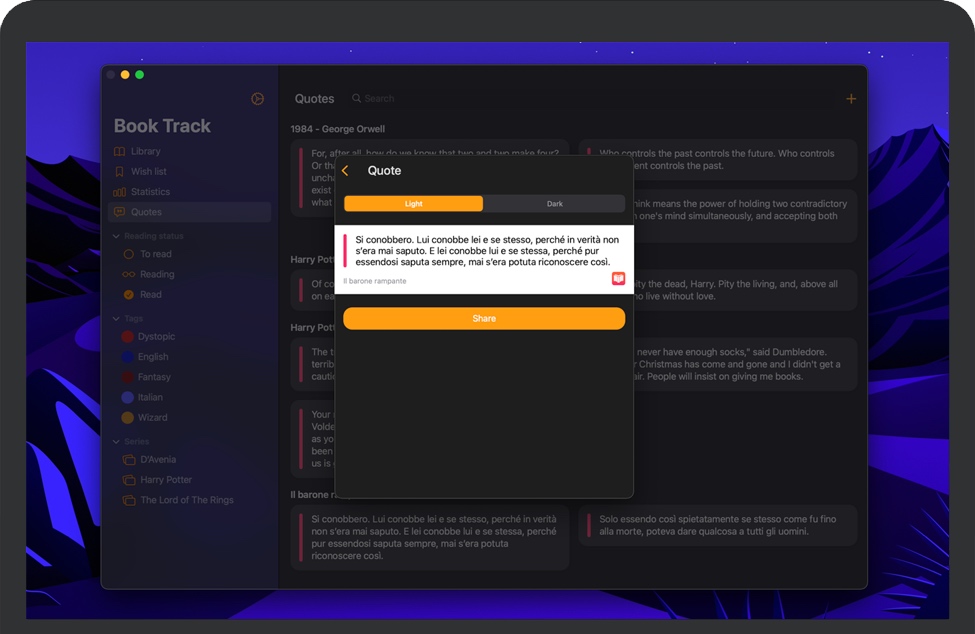Screen dimensions: 975x634
Task: Click the Read checkmark icon
Action: tap(129, 295)
